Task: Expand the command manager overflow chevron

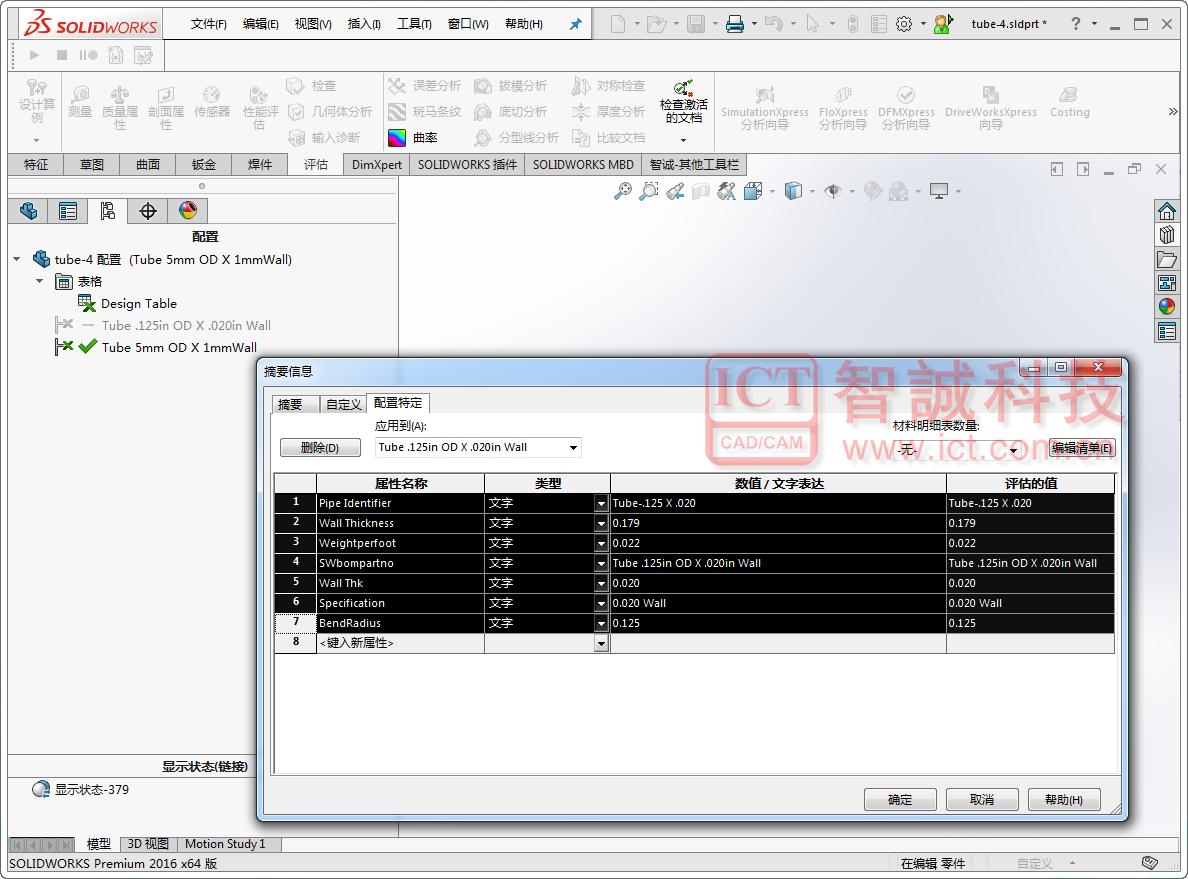Action: pyautogui.click(x=1173, y=112)
